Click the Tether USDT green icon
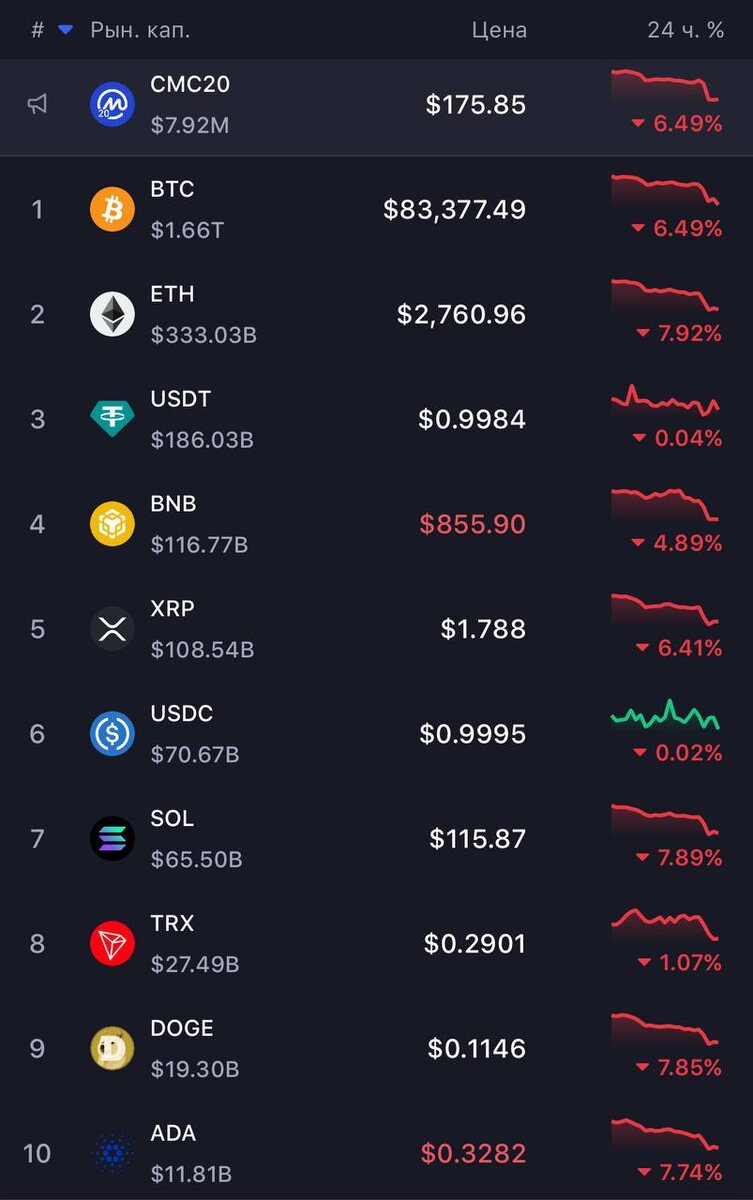Image resolution: width=753 pixels, height=1200 pixels. click(112, 419)
